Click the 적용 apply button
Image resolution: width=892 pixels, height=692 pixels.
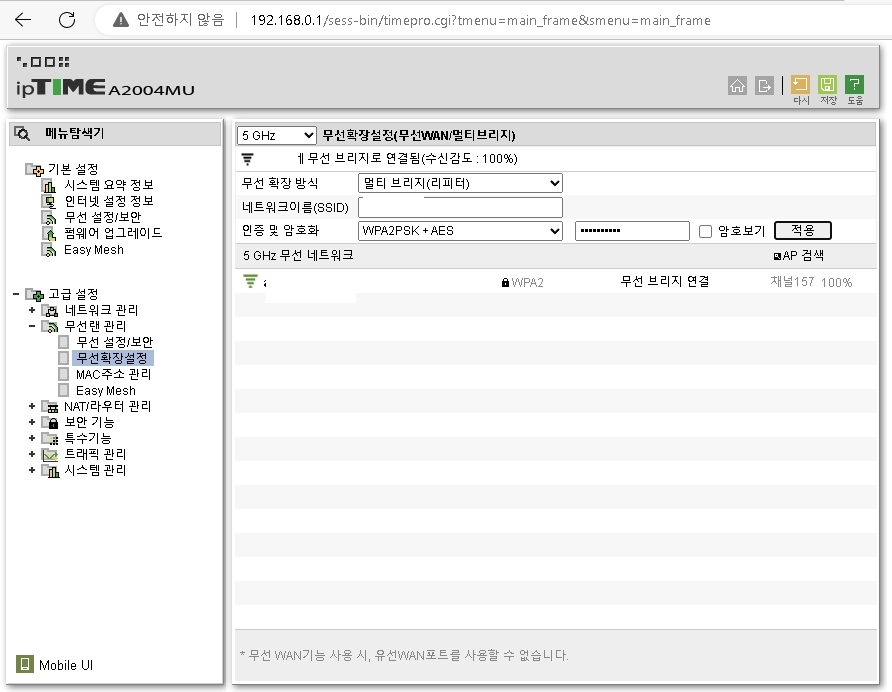point(803,230)
